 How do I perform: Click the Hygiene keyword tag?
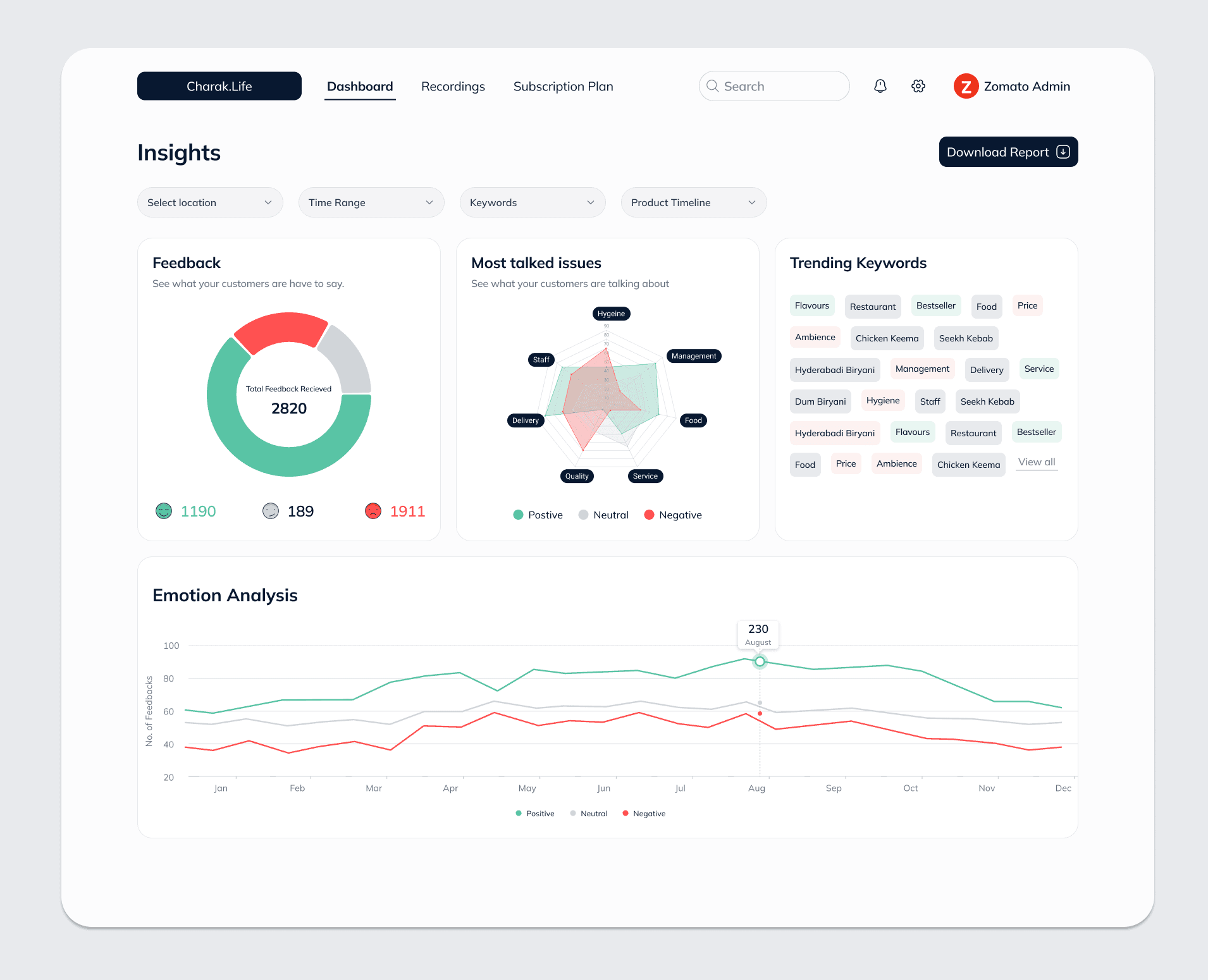883,400
